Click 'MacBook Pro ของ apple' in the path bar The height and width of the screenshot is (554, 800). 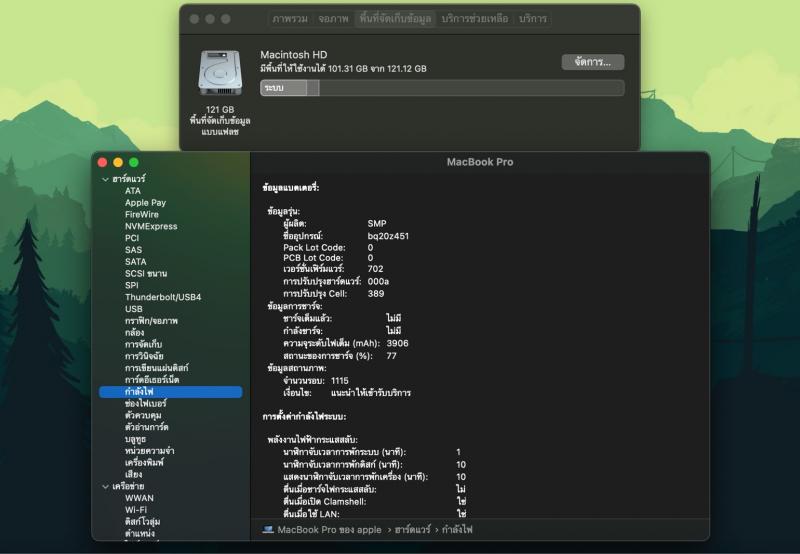[x=330, y=530]
